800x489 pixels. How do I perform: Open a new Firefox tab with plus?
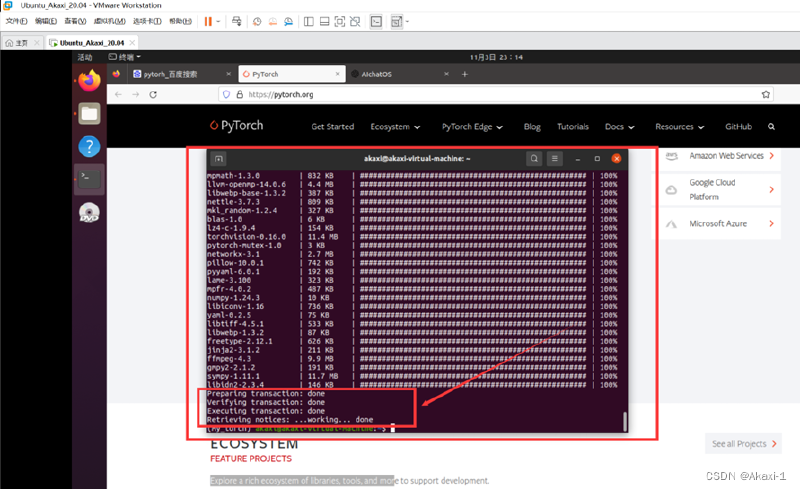pos(464,74)
